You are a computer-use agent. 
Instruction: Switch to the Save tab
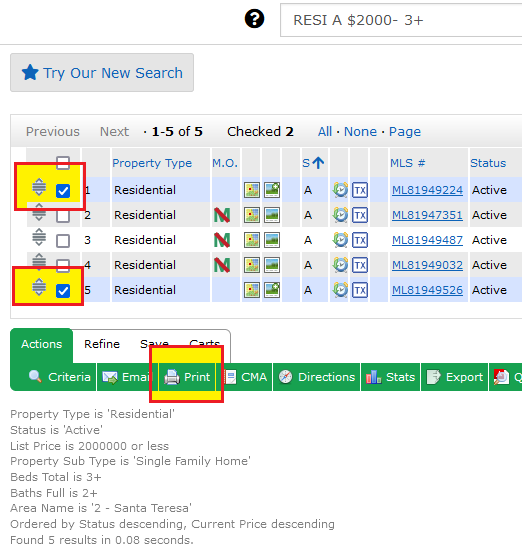[x=154, y=344]
